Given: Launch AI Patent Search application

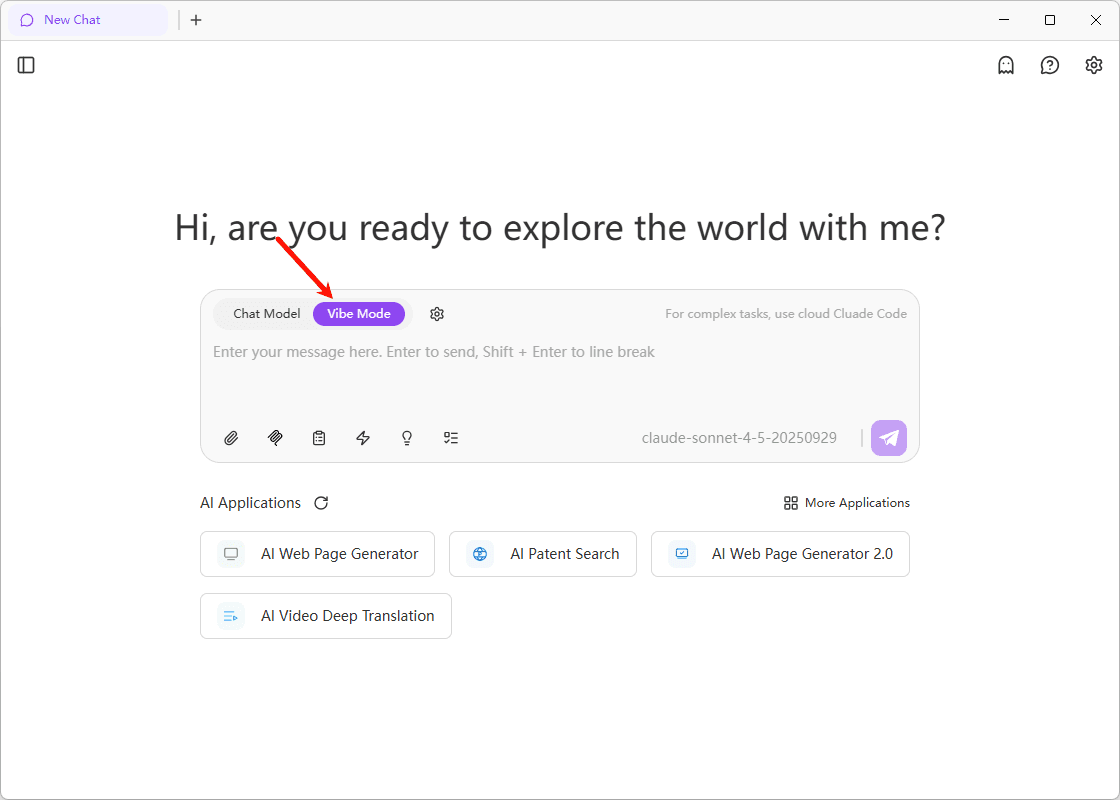Looking at the screenshot, I should (x=543, y=554).
